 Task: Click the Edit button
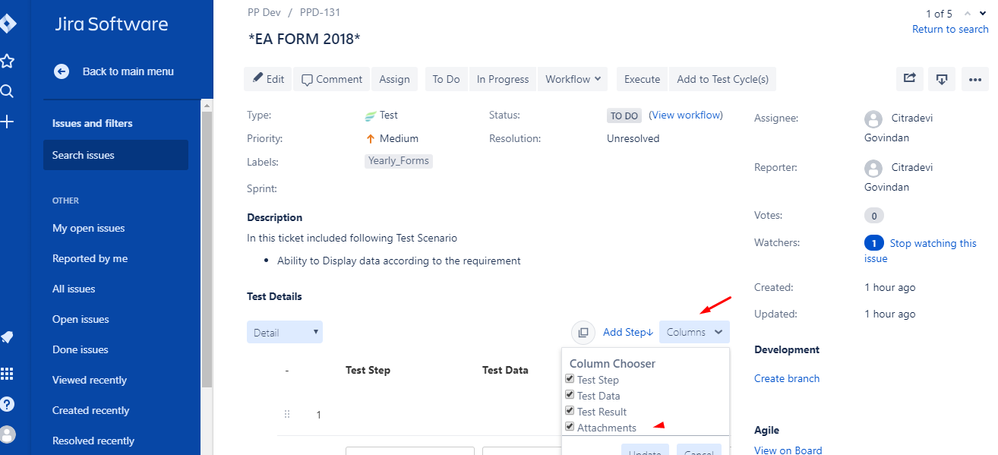click(267, 79)
